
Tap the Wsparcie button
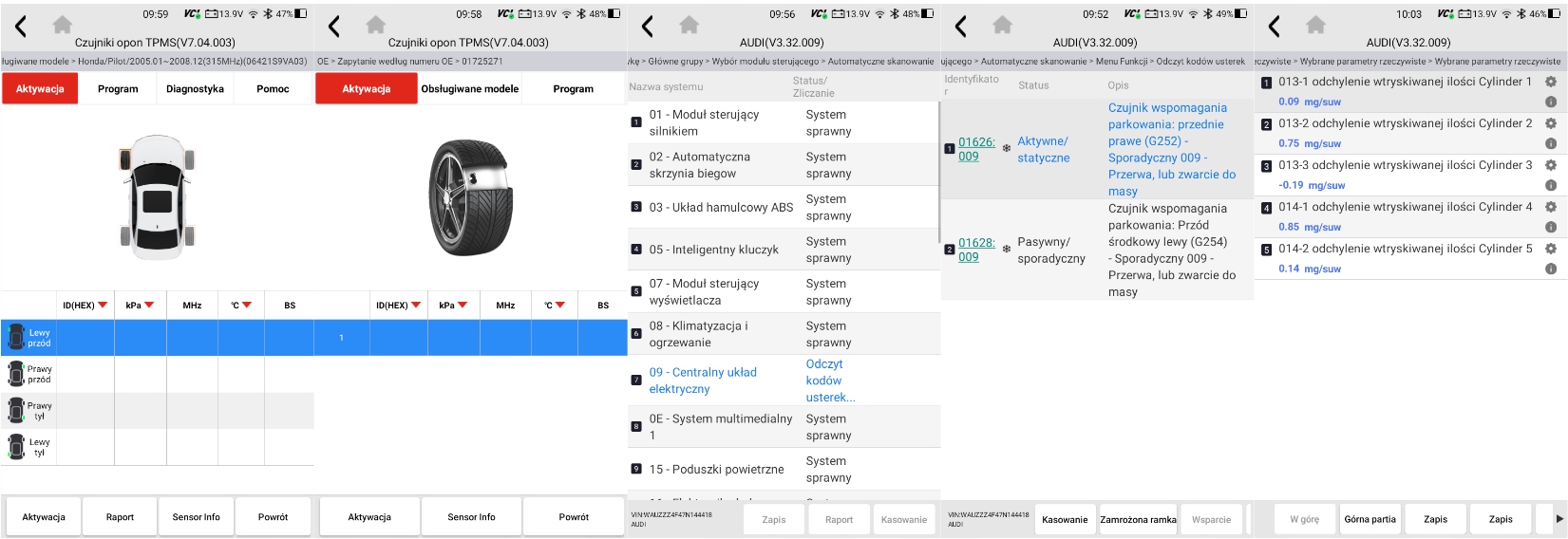1211,520
